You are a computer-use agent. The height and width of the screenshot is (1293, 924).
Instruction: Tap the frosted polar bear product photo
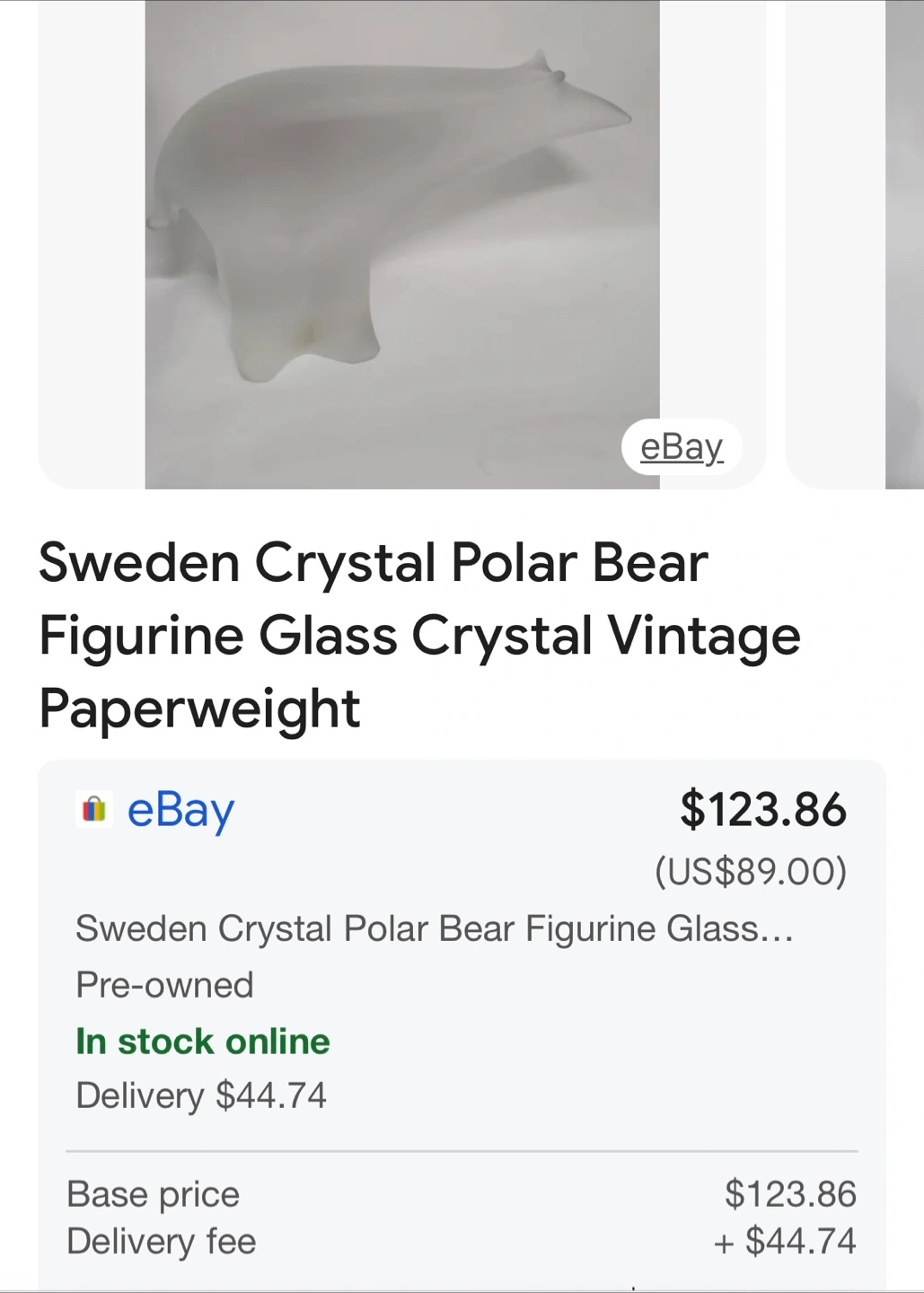click(x=401, y=244)
